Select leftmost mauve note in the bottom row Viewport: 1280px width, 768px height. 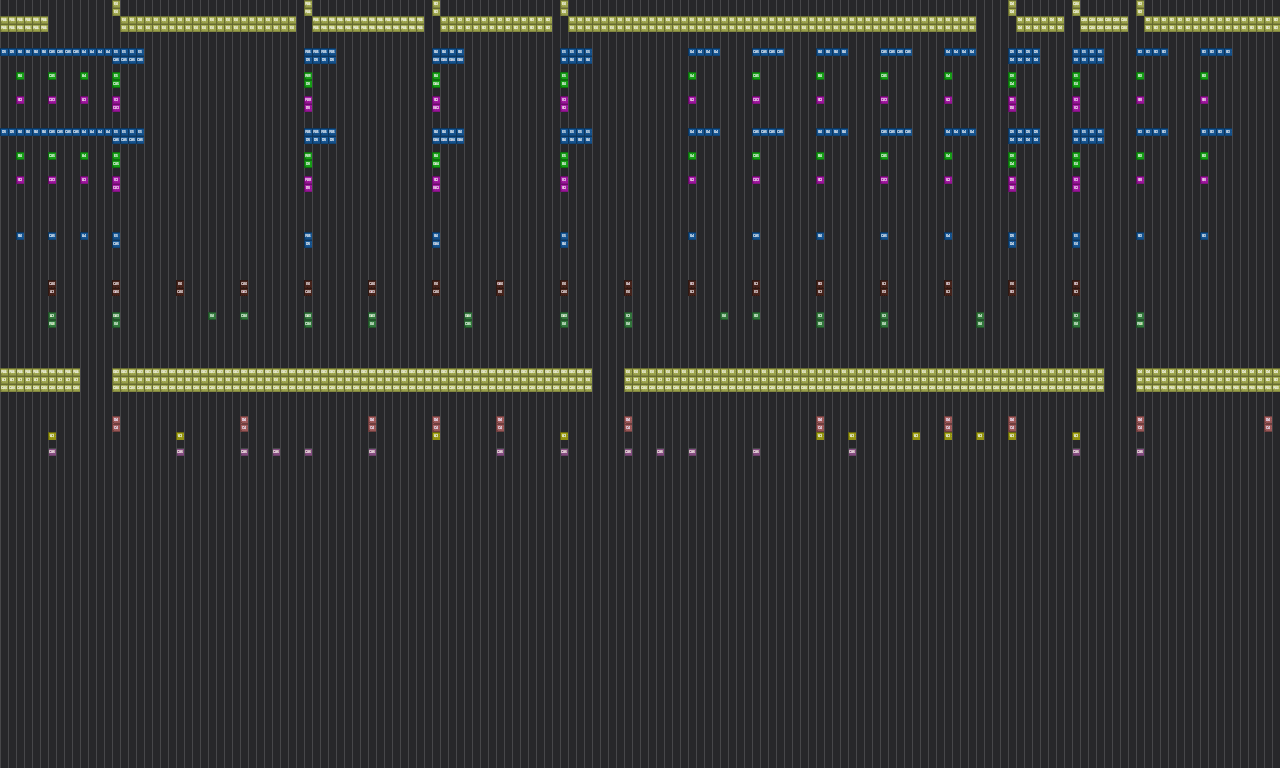click(x=52, y=452)
